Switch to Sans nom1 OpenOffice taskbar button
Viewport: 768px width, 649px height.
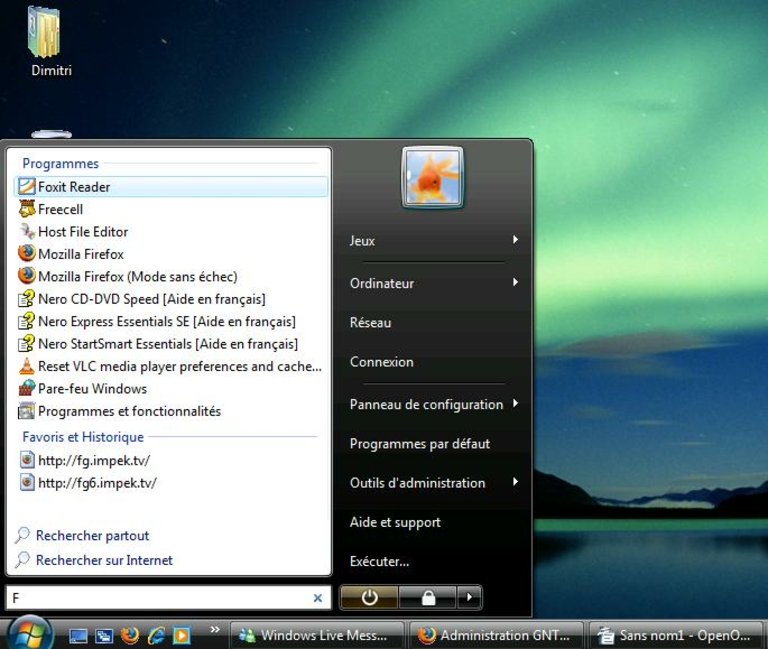coord(676,636)
